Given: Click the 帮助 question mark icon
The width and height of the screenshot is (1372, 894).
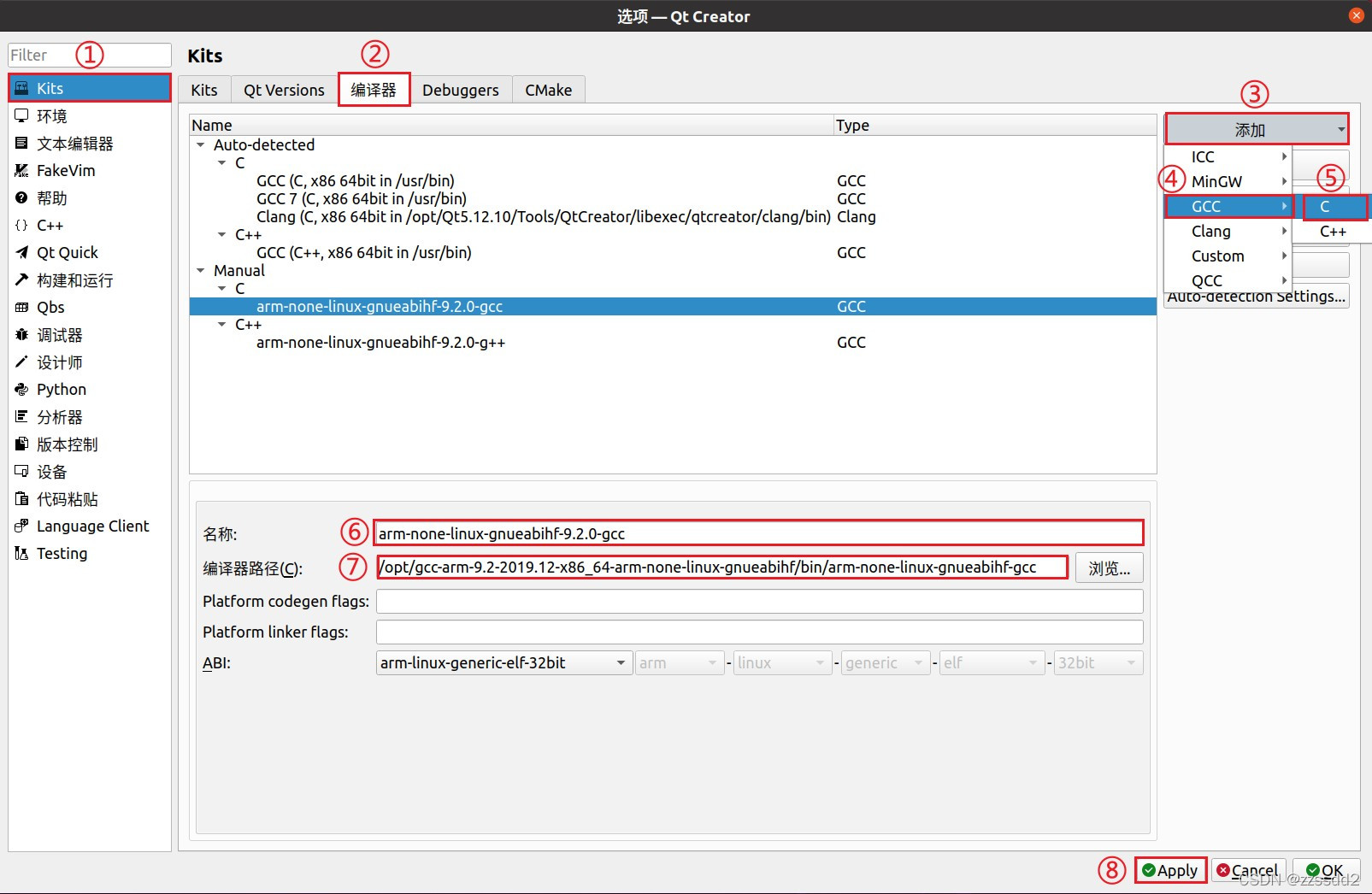Looking at the screenshot, I should (x=21, y=197).
